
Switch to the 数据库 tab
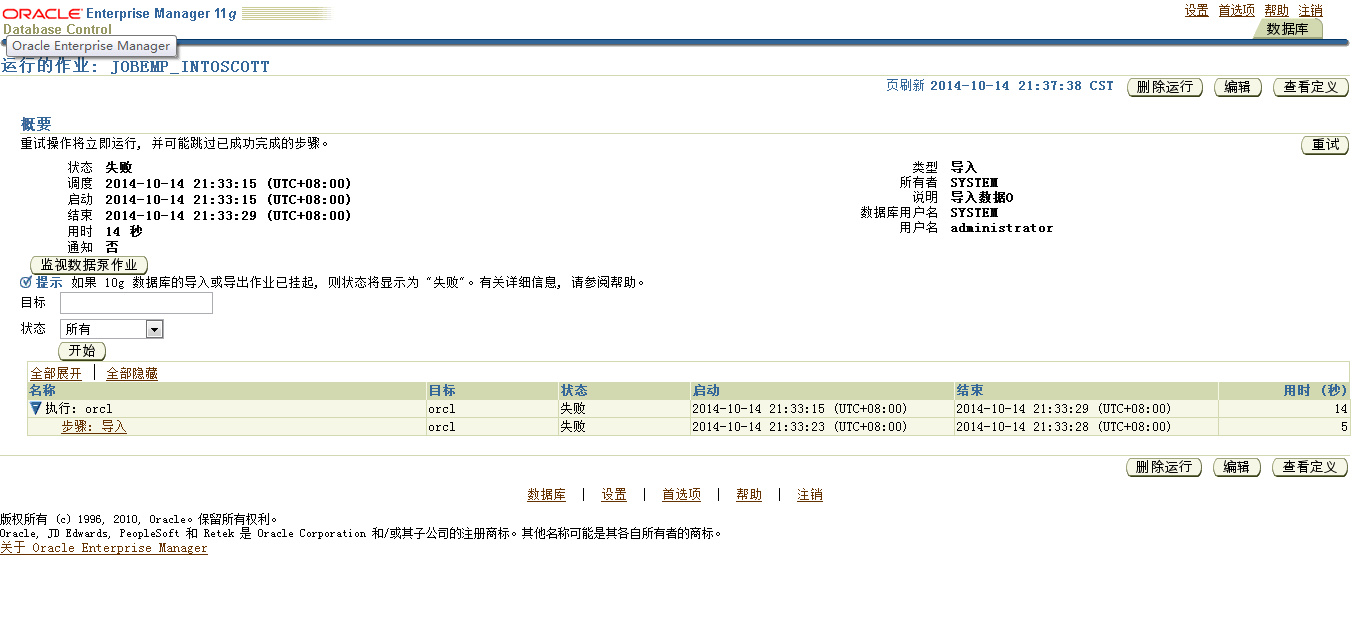1287,29
